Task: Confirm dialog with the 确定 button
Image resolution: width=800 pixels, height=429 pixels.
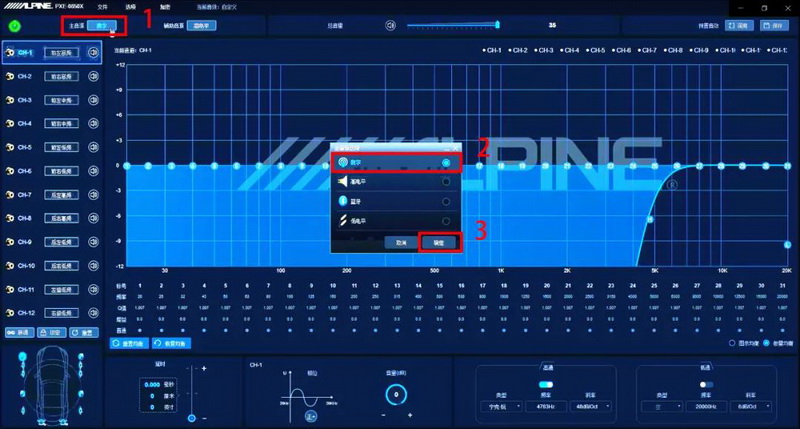Action: 439,243
